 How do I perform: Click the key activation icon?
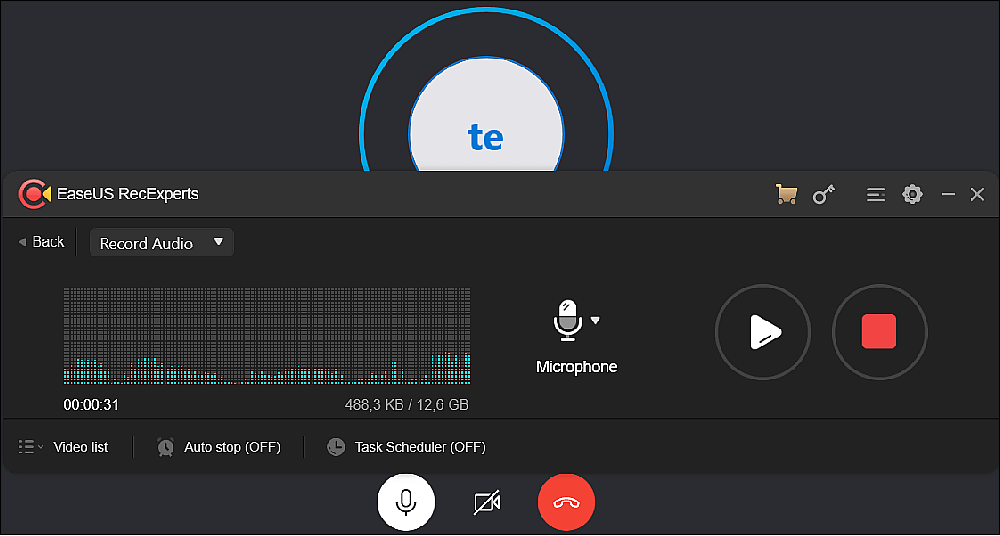point(823,195)
